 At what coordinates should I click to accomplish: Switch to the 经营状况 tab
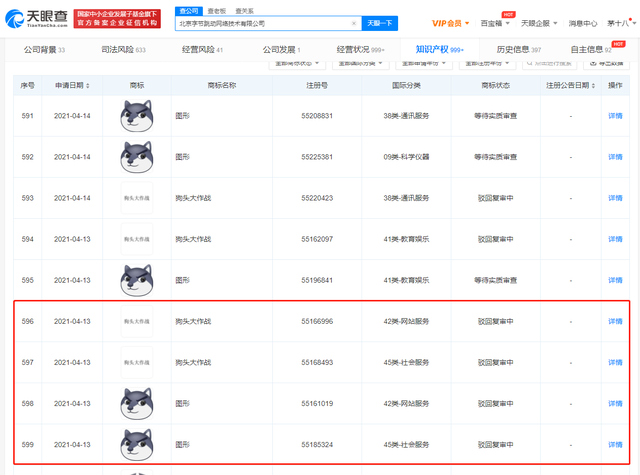360,50
